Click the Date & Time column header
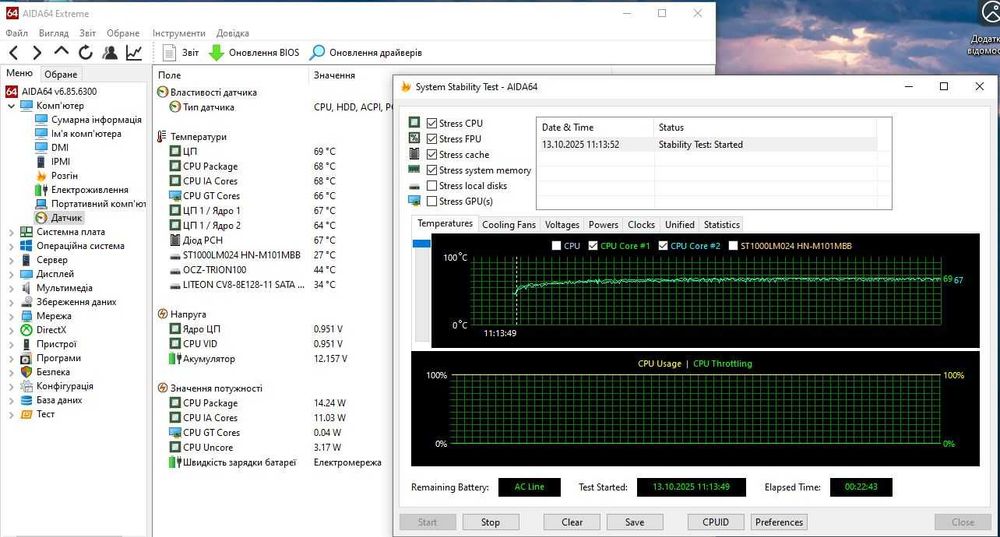Viewport: 1000px width, 537px height. click(596, 128)
